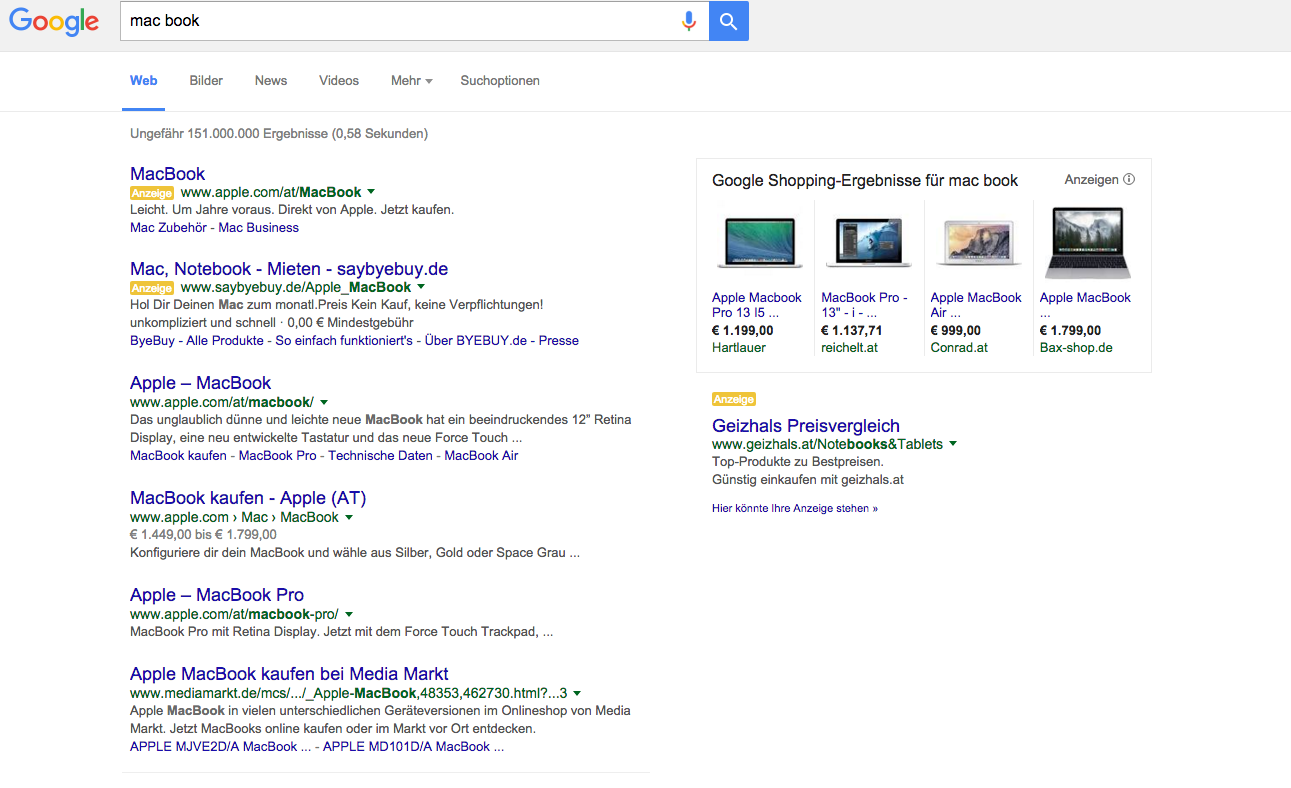
Task: Open the Apple – MacBook Pro result
Action: pyautogui.click(x=217, y=595)
